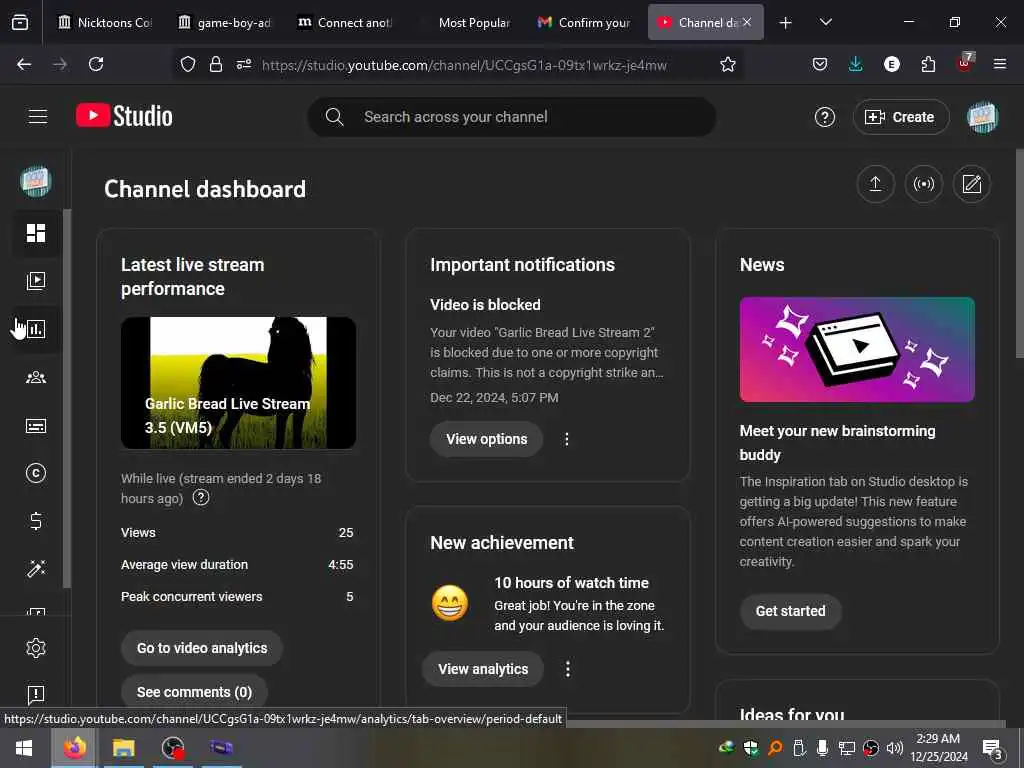1024x768 pixels.
Task: Open the Garlic Bread Live Stream thumbnail
Action: pyautogui.click(x=238, y=383)
